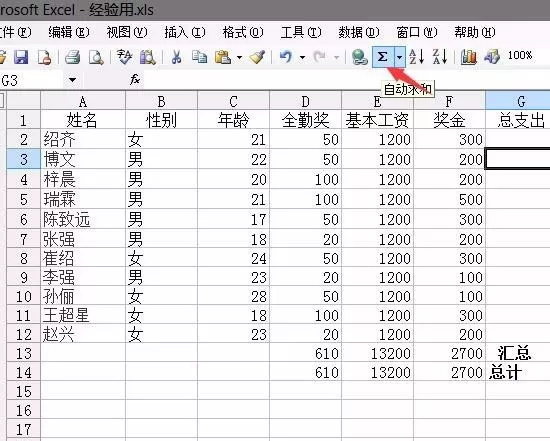Open the Name Box dropdown arrow

(x=73, y=80)
